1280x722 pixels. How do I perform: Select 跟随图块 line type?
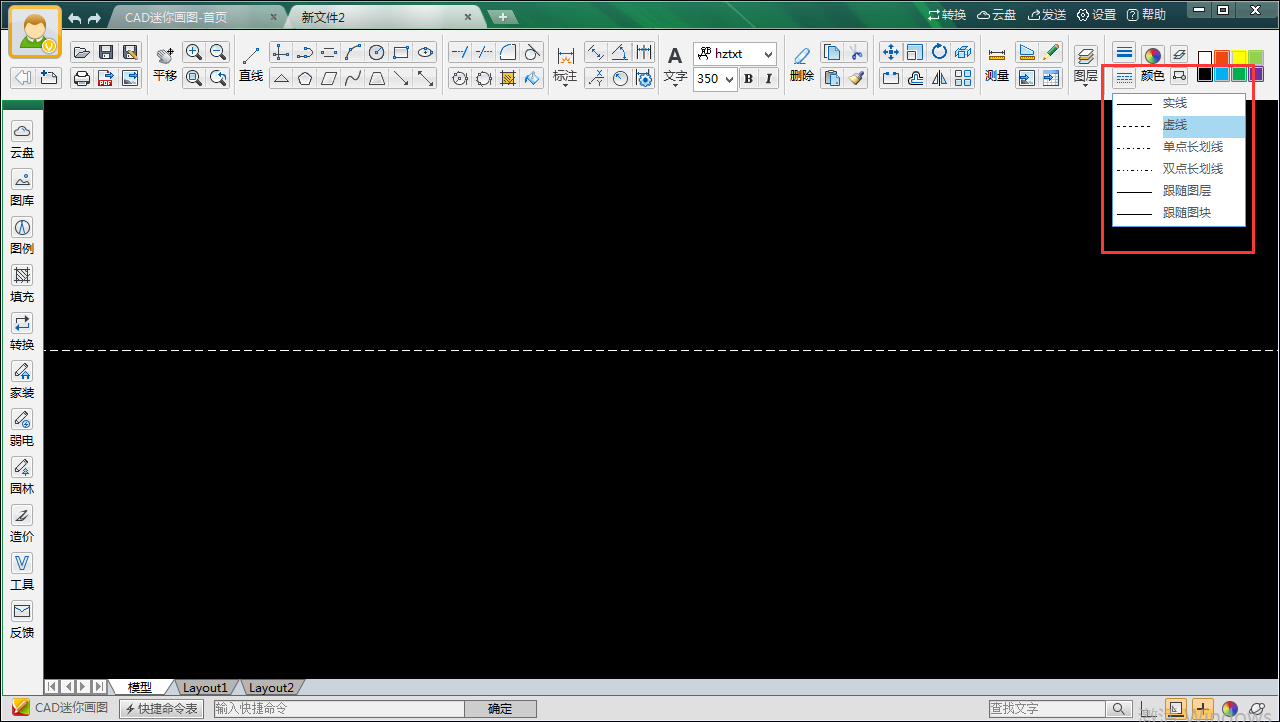1179,213
